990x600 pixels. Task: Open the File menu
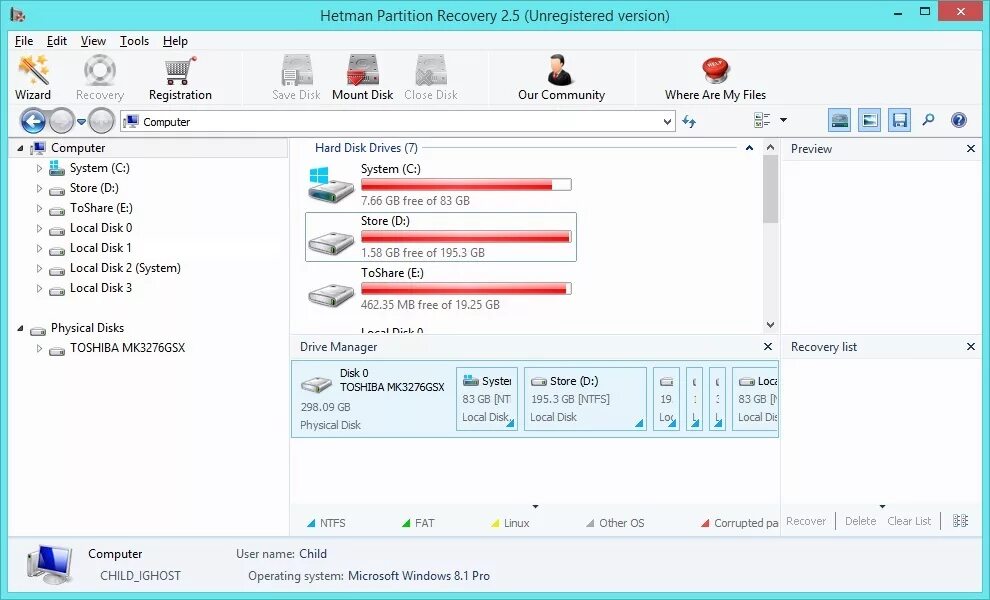[x=24, y=41]
